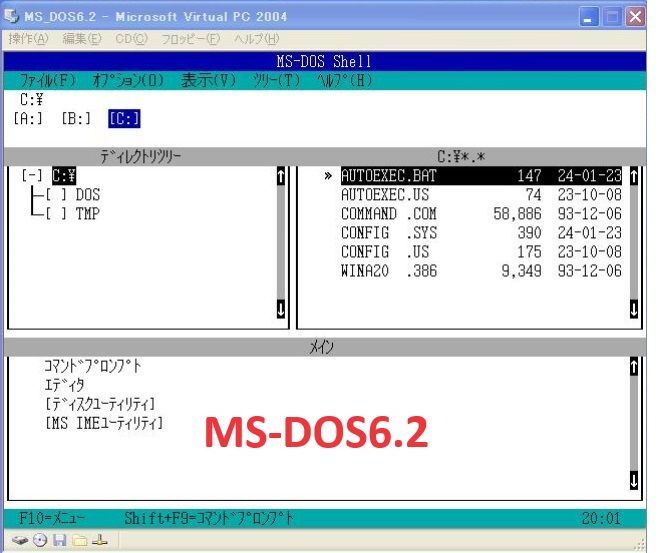
Task: Click the C:¥ current path text
Action: pyautogui.click(x=32, y=100)
